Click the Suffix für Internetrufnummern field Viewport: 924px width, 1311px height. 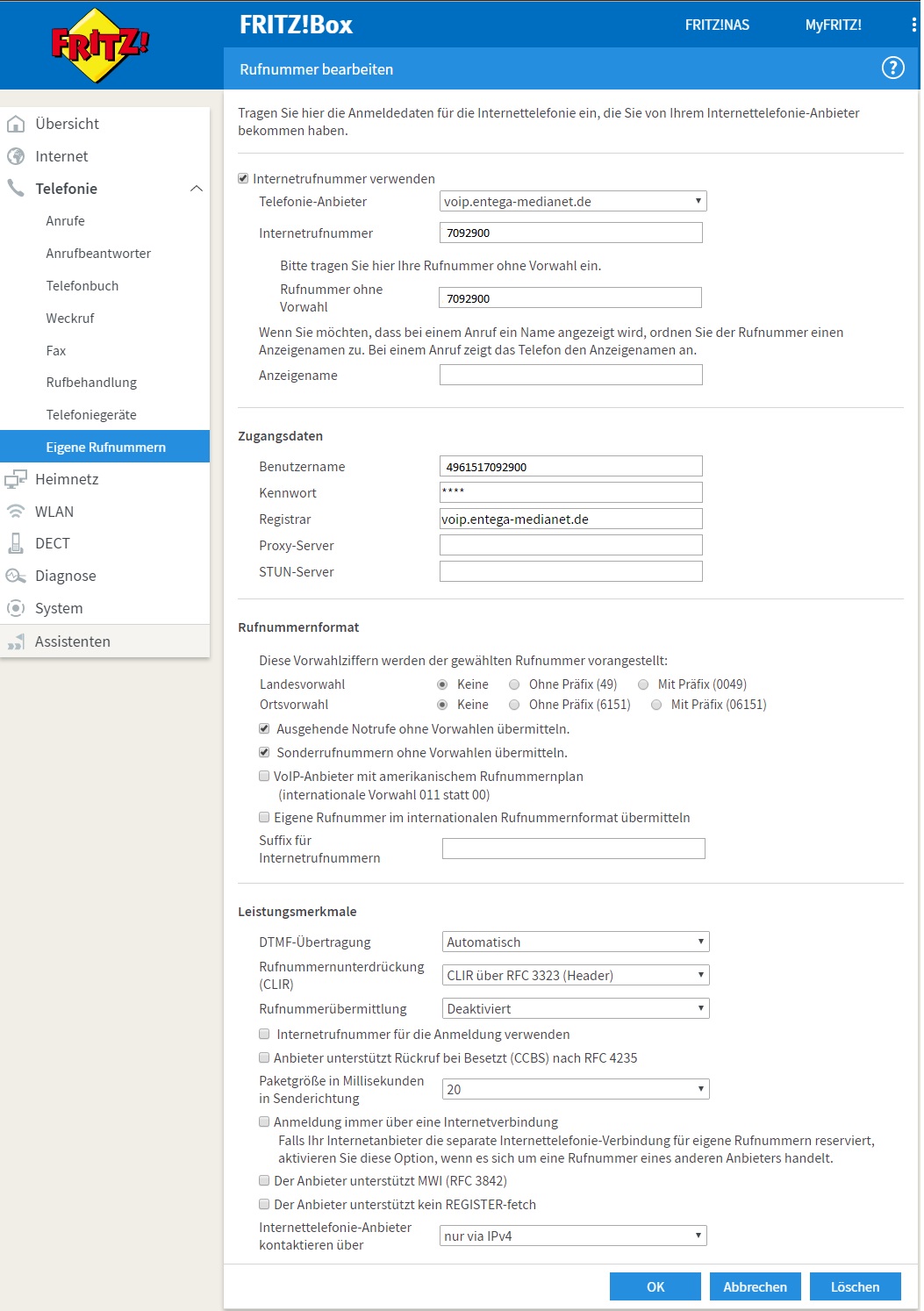(x=574, y=849)
